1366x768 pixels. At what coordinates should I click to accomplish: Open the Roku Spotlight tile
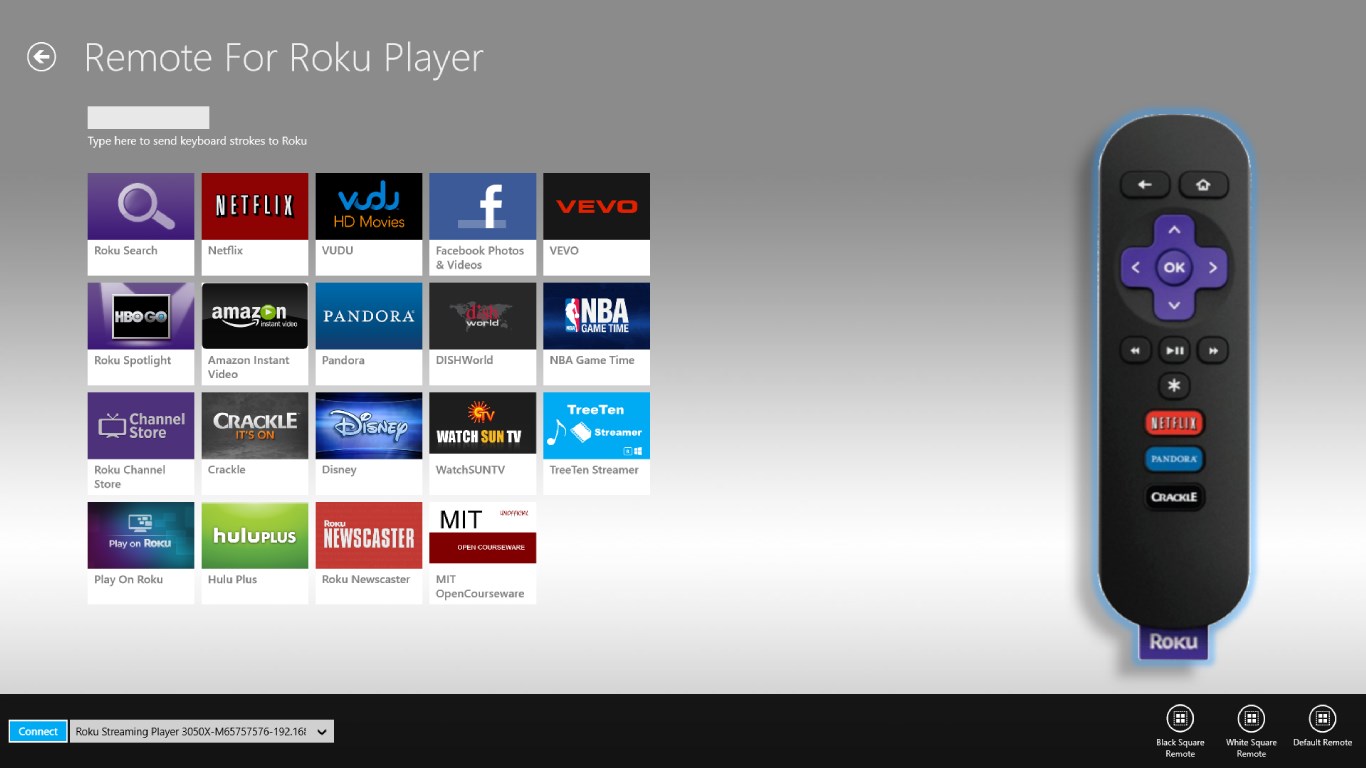coord(141,334)
